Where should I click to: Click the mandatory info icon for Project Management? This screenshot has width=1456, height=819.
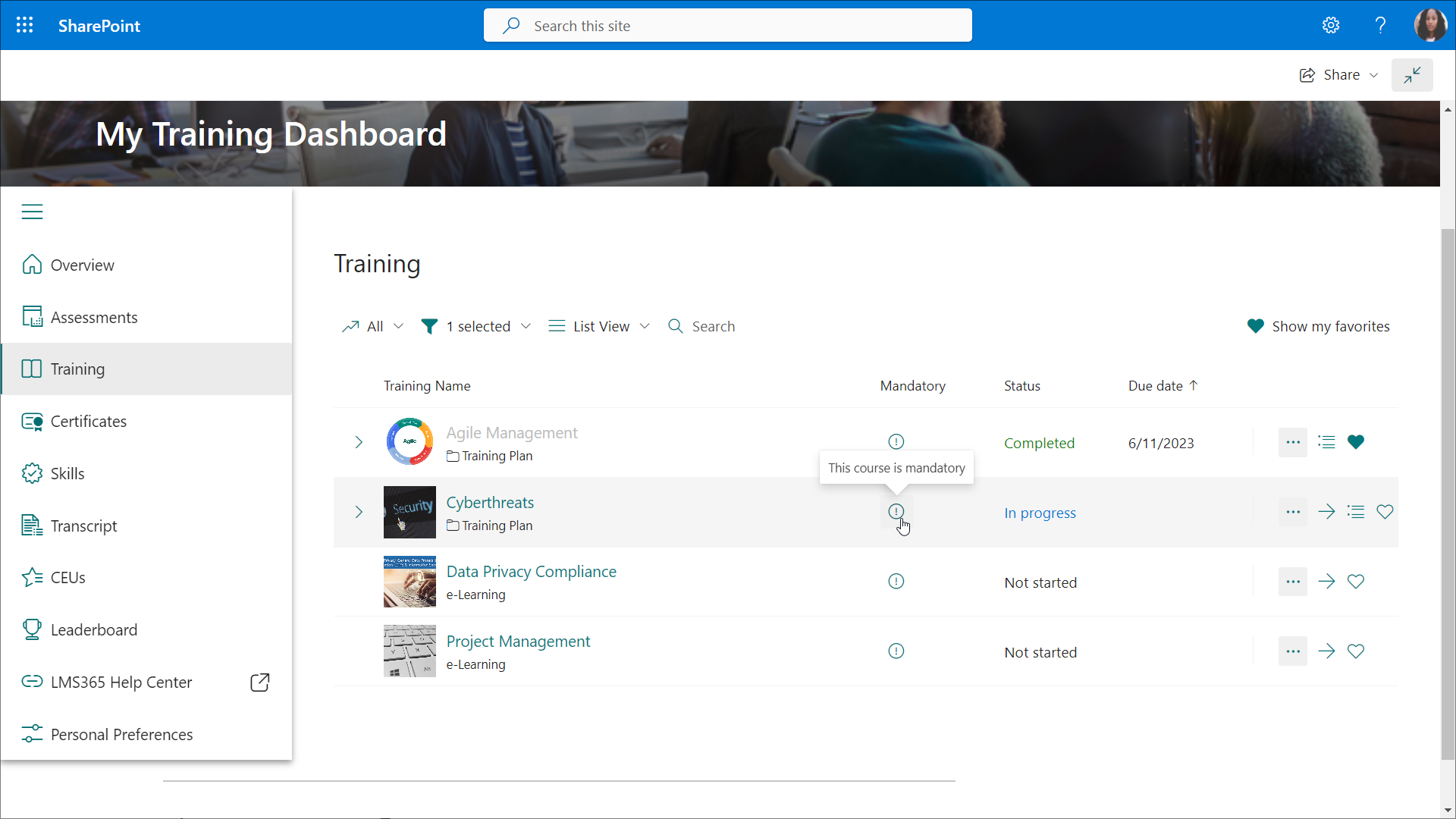click(x=896, y=651)
